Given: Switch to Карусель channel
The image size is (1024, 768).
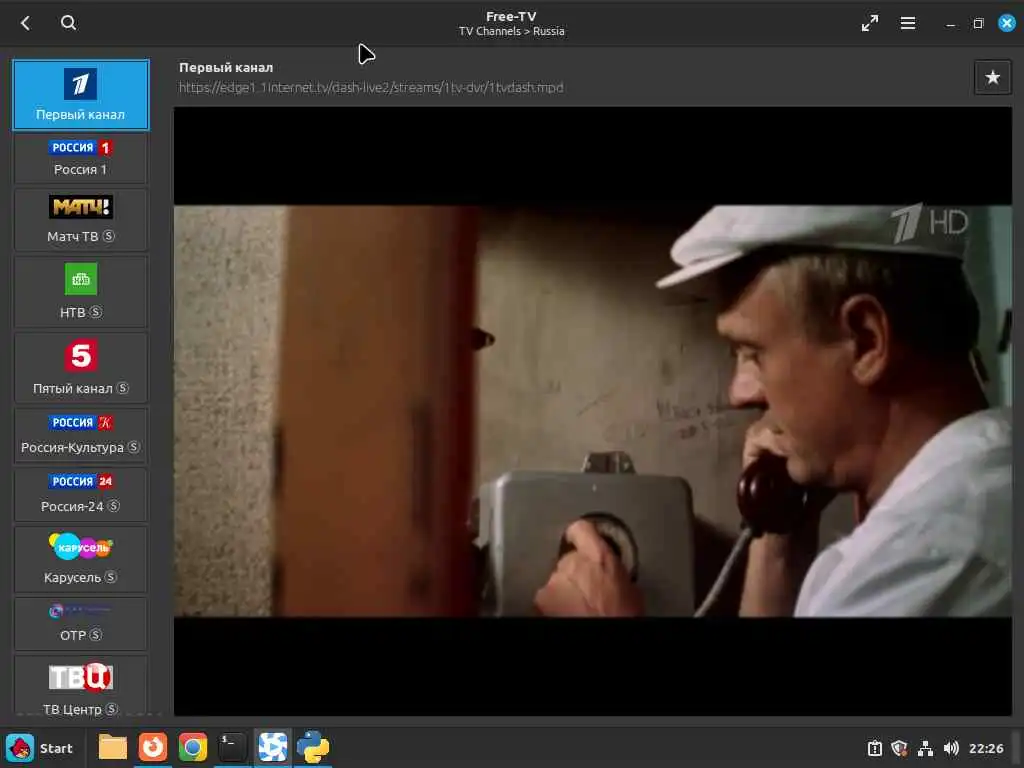Looking at the screenshot, I should point(81,559).
